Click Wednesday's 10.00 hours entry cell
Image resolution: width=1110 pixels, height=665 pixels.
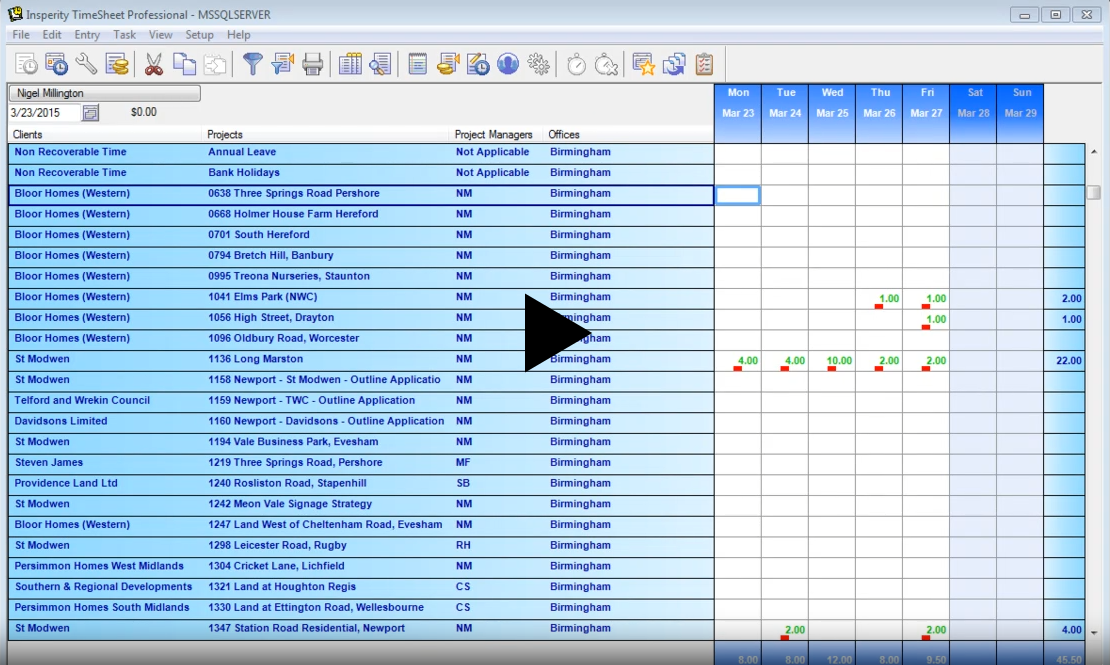[832, 360]
